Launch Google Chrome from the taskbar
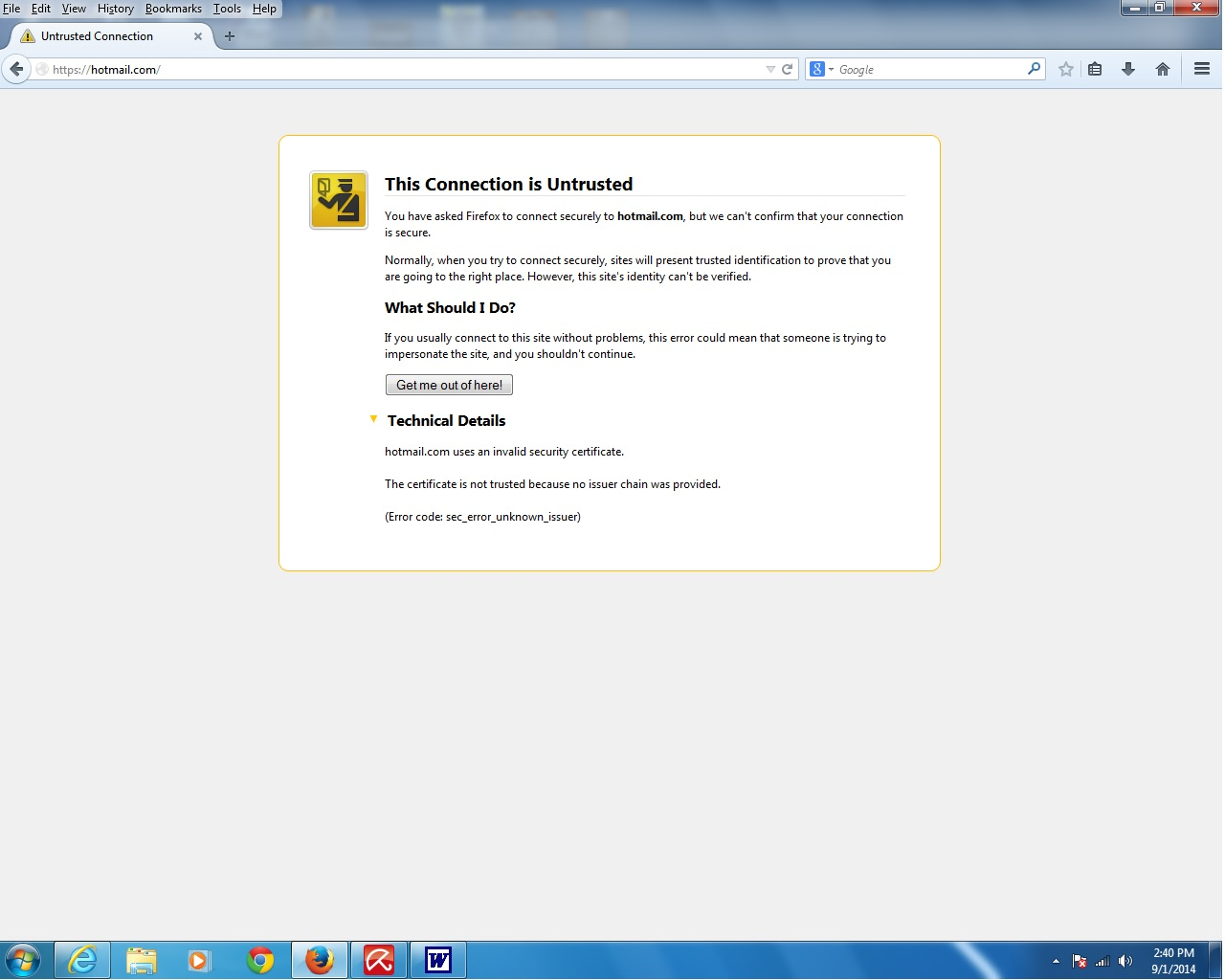This screenshot has width=1225, height=980. (259, 960)
